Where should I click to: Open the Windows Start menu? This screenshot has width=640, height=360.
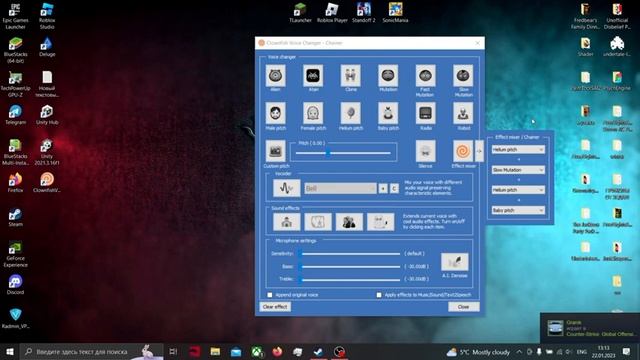coord(9,351)
